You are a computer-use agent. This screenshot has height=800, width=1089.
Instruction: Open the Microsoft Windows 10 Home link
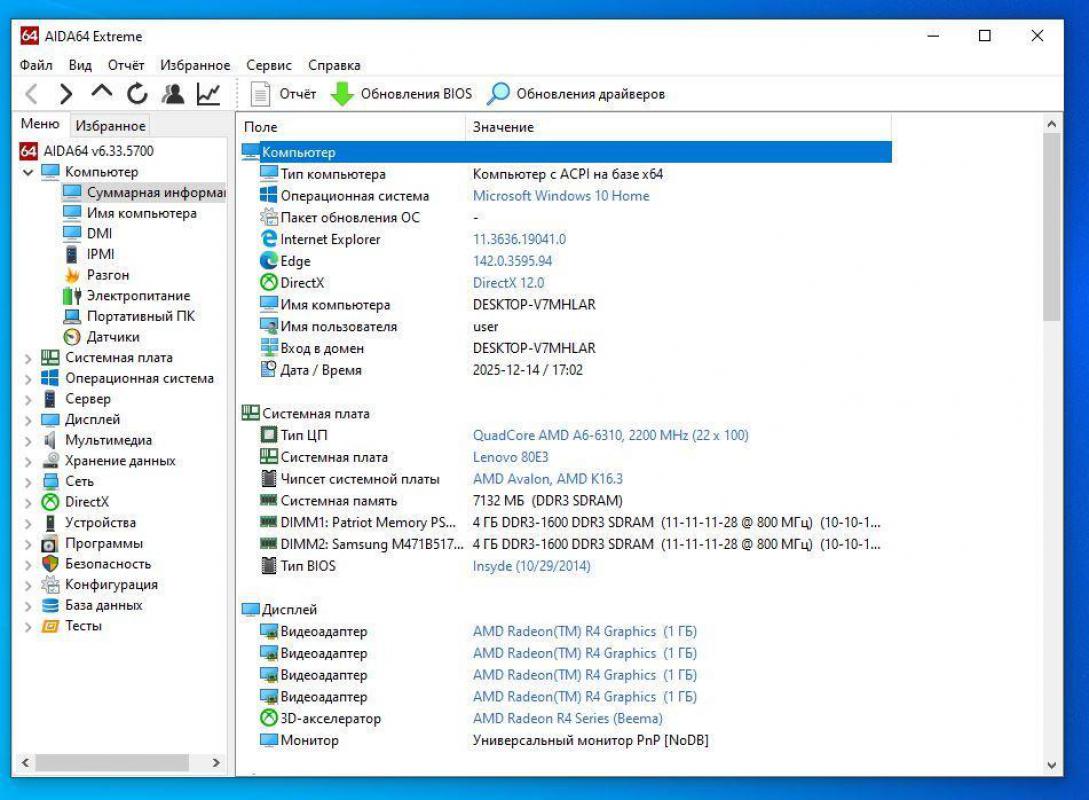click(560, 196)
